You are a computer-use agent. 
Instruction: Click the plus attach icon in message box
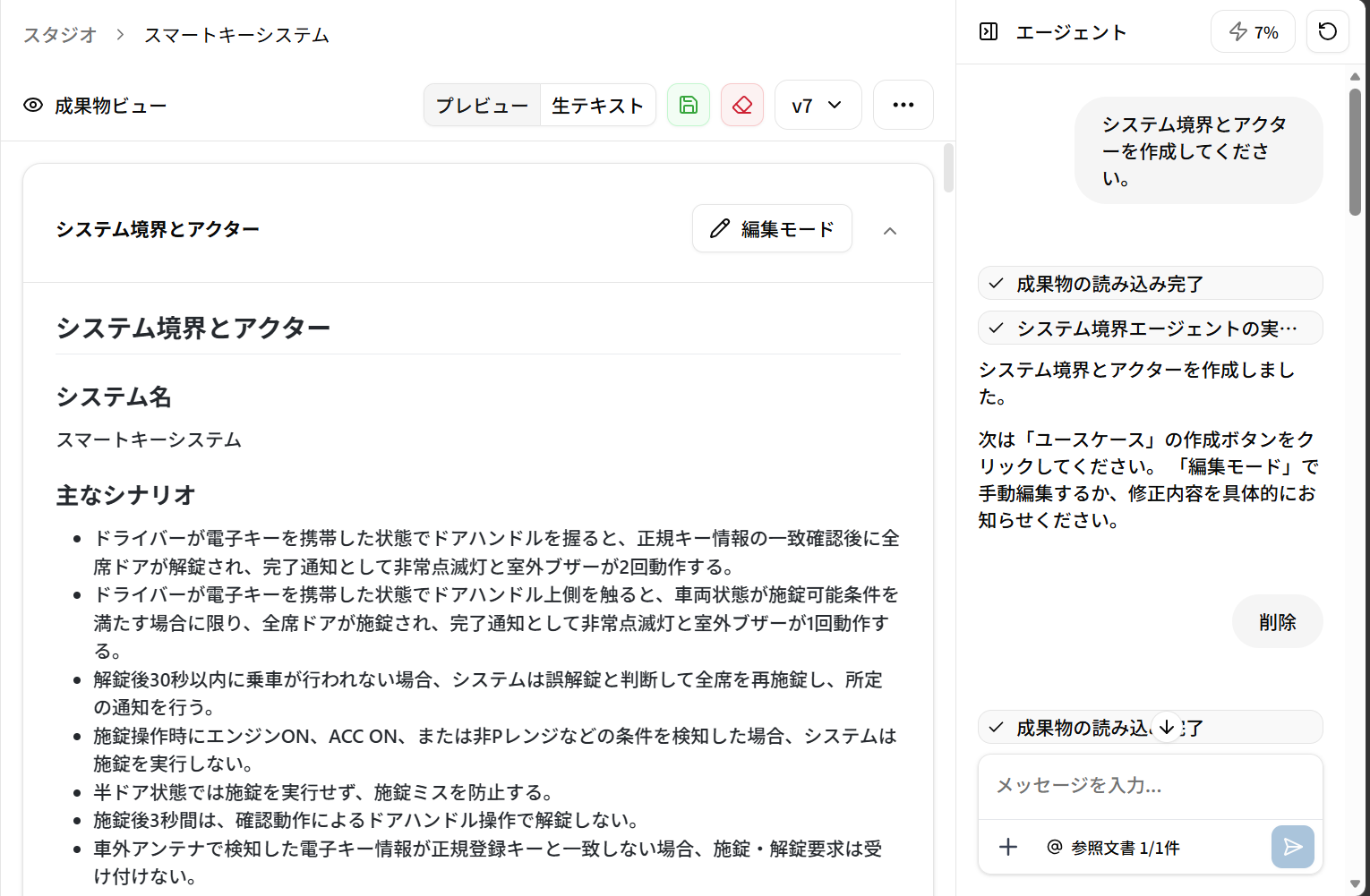(1008, 847)
